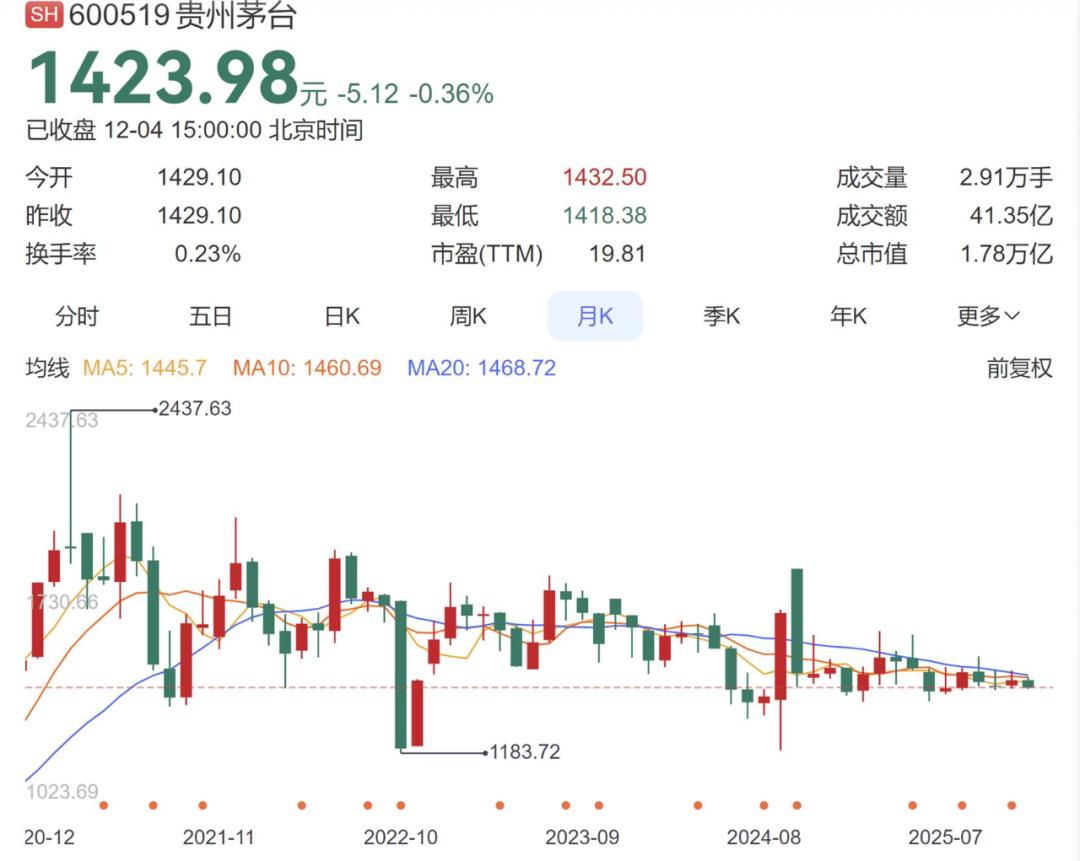Click the 1183.72 low price marker
This screenshot has width=1080, height=861.
point(523,752)
